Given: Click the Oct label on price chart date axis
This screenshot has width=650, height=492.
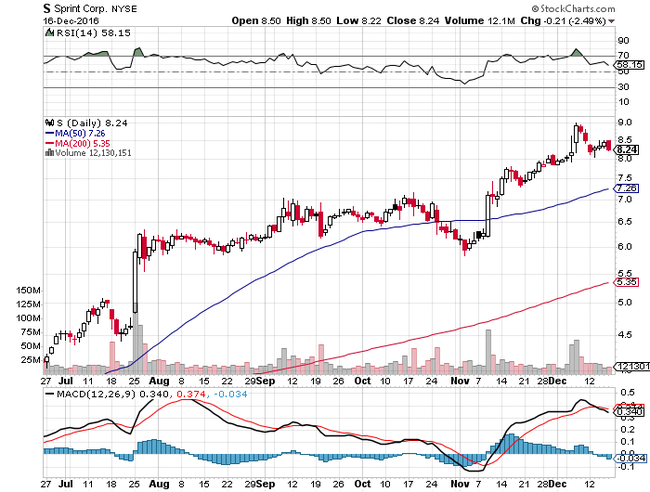Looking at the screenshot, I should (x=363, y=381).
